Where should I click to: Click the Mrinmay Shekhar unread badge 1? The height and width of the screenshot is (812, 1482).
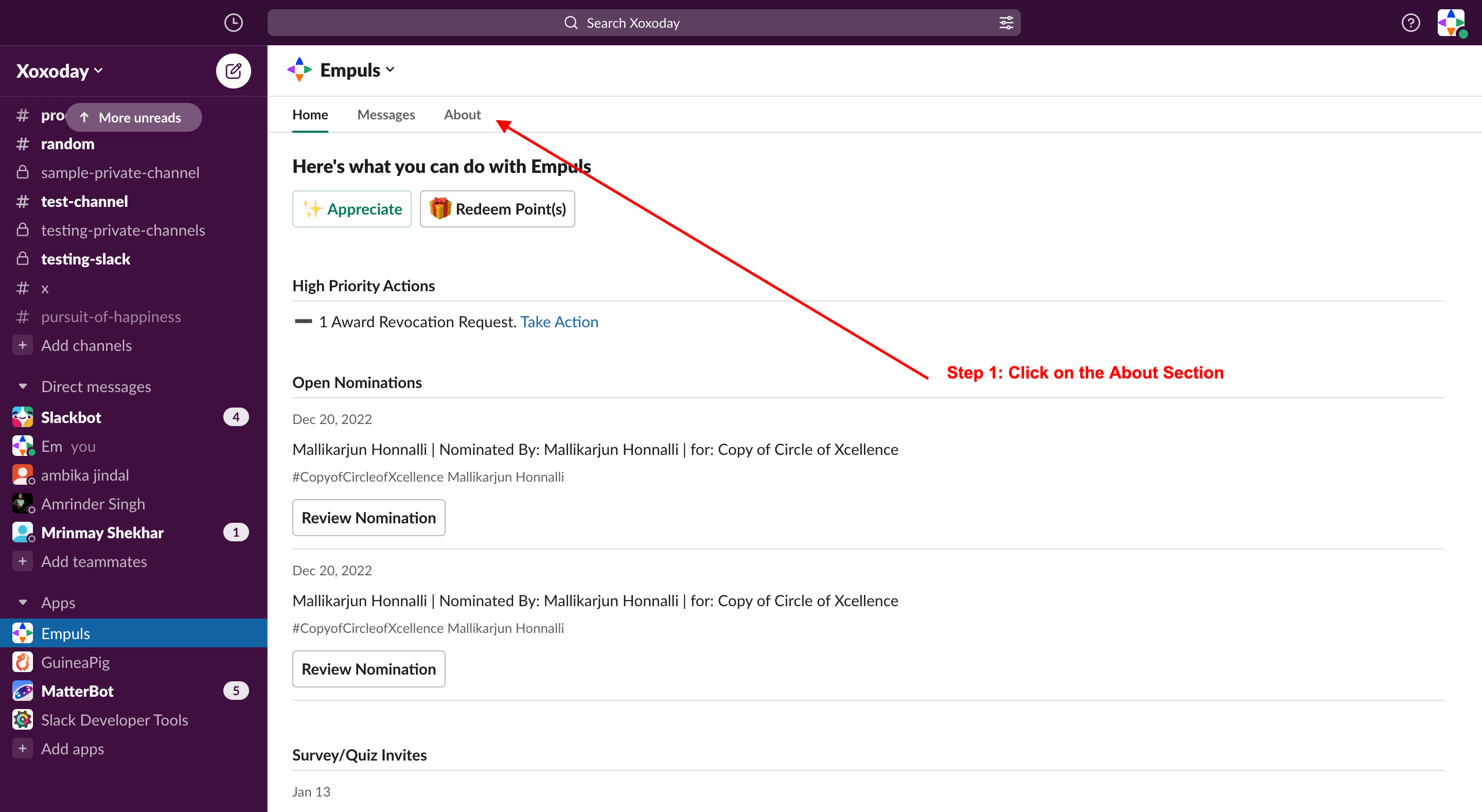coord(236,532)
